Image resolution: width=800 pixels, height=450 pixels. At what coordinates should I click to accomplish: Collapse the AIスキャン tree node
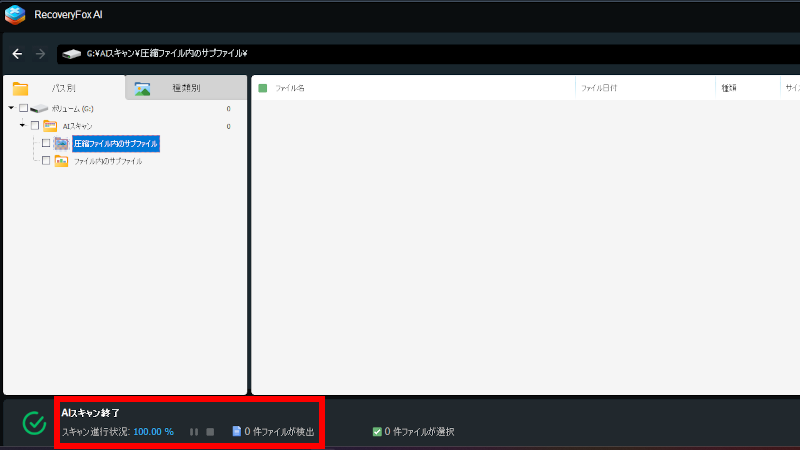(x=22, y=126)
